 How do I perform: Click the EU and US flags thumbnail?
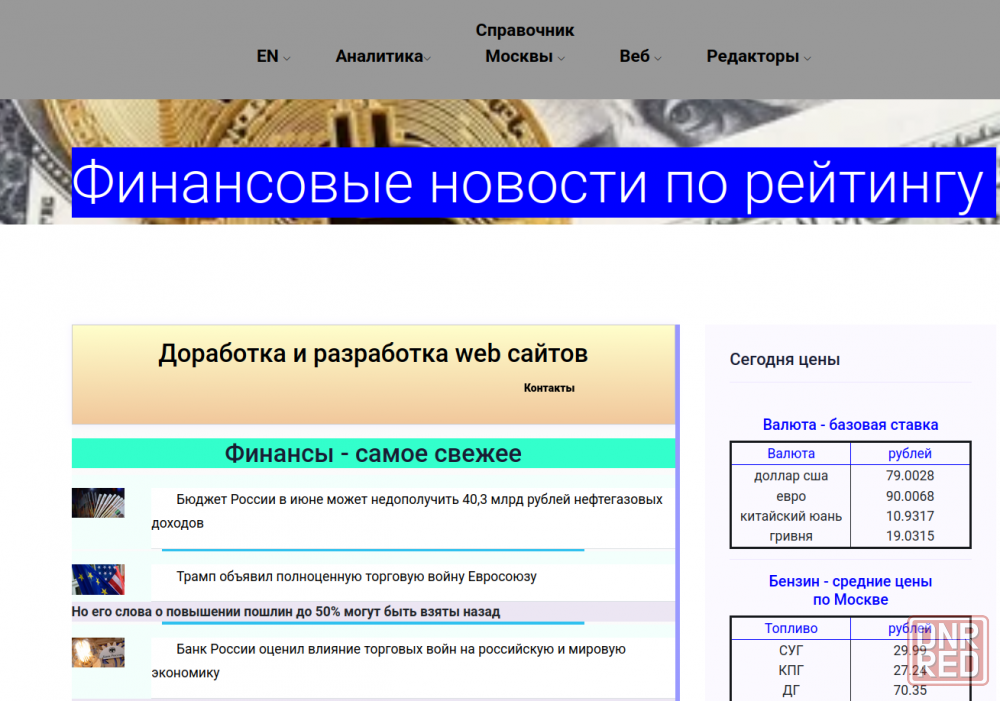pyautogui.click(x=98, y=579)
